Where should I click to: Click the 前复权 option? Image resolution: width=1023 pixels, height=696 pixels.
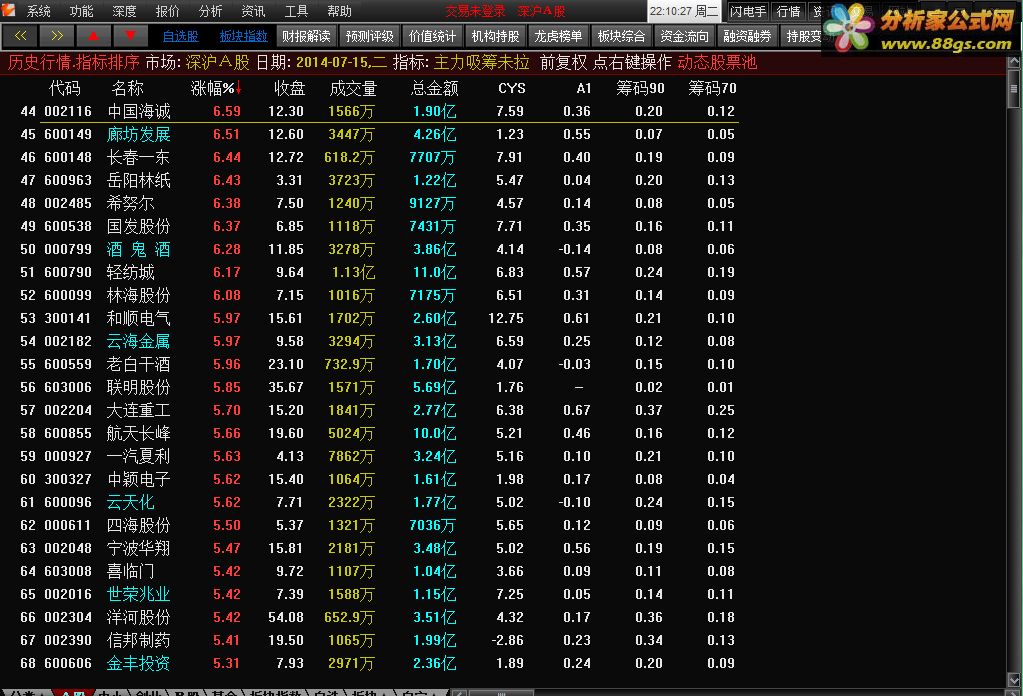564,63
